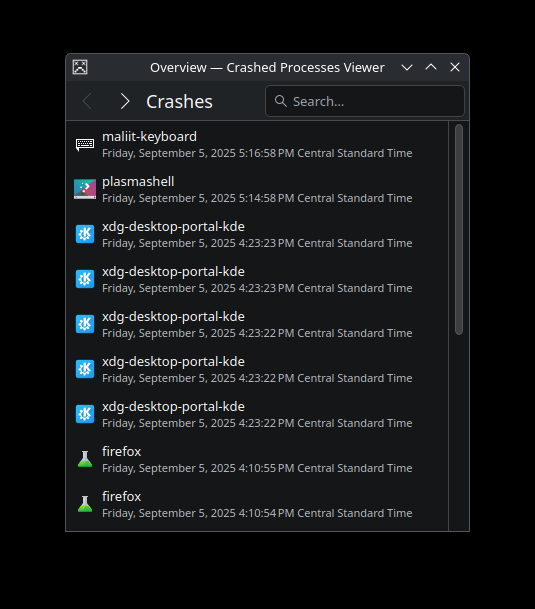Click the Crashes page heading

click(179, 102)
